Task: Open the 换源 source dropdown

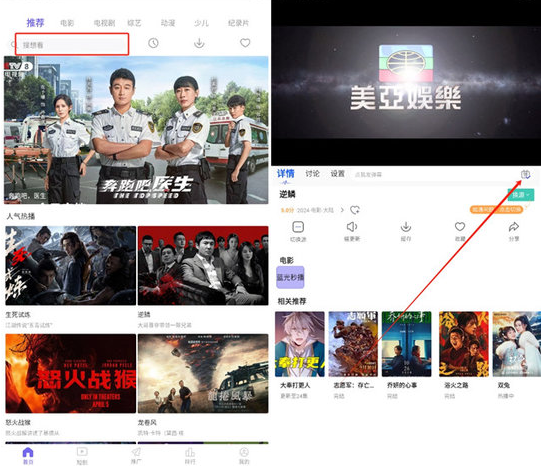Action: click(x=521, y=195)
